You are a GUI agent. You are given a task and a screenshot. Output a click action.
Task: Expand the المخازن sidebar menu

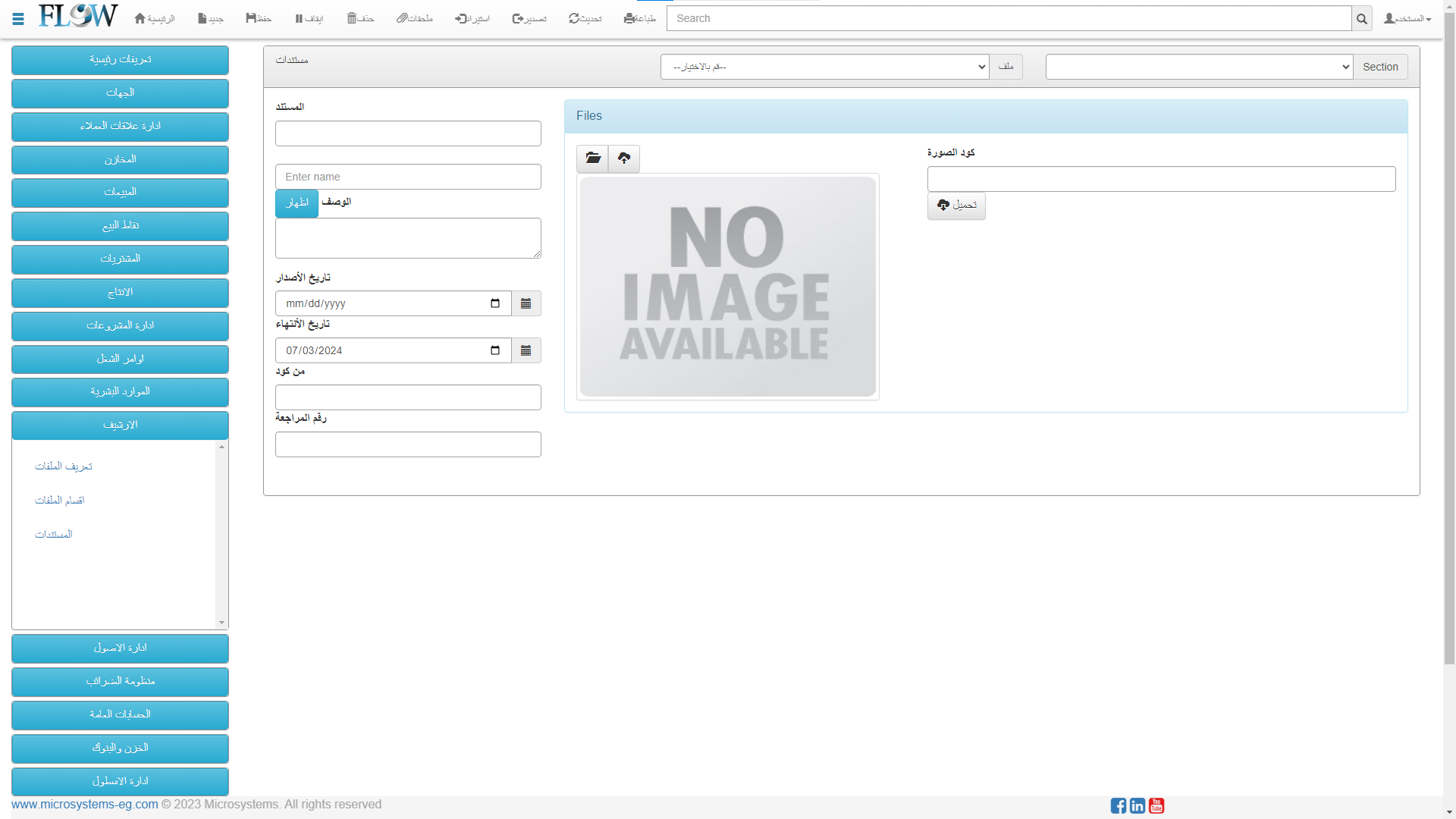pyautogui.click(x=120, y=159)
